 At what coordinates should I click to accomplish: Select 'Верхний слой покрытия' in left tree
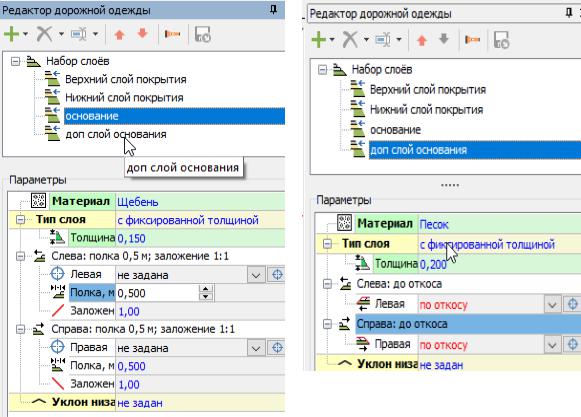click(x=126, y=79)
